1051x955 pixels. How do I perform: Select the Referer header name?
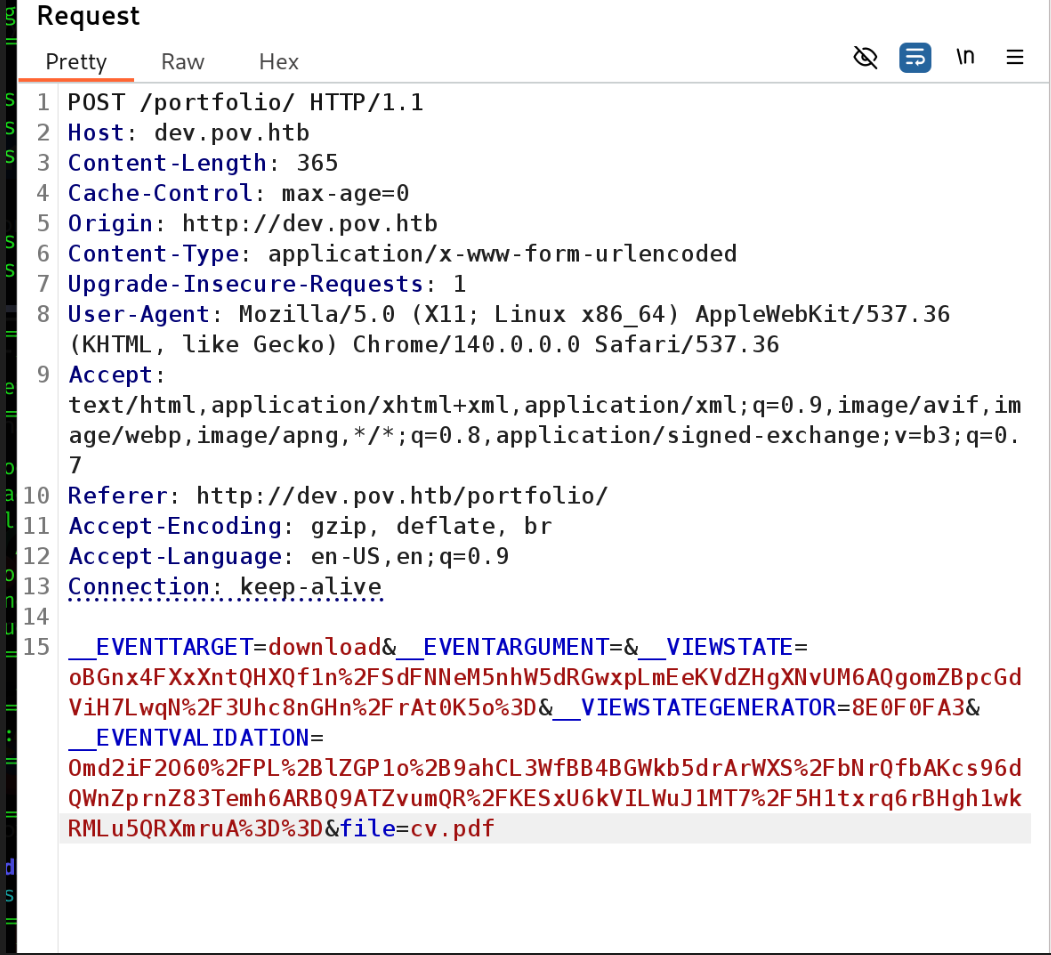tap(118, 496)
